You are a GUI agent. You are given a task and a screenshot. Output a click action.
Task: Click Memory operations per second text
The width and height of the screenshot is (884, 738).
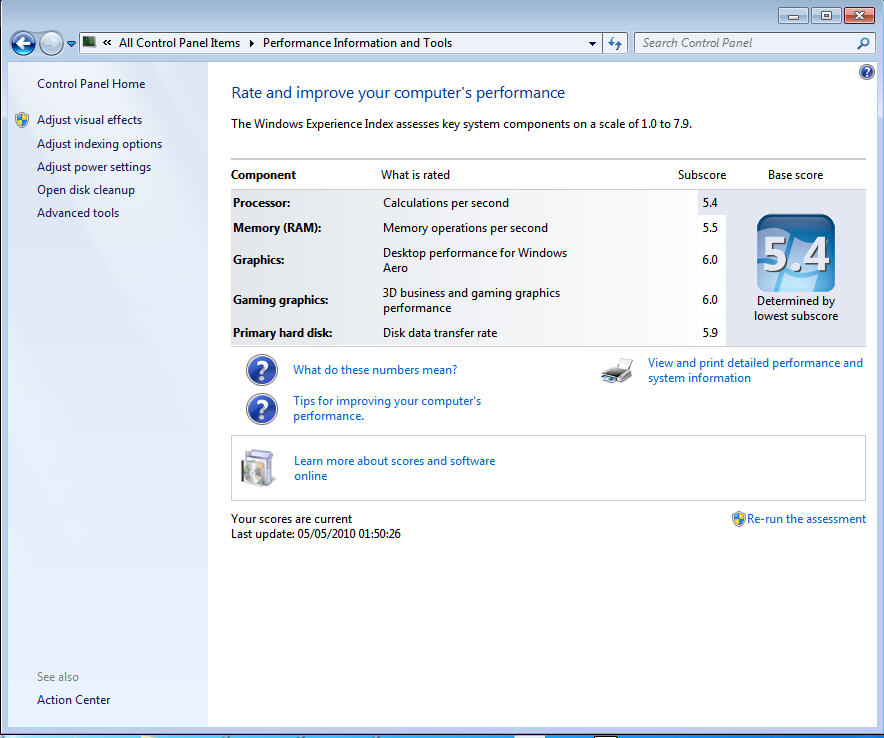click(x=465, y=228)
